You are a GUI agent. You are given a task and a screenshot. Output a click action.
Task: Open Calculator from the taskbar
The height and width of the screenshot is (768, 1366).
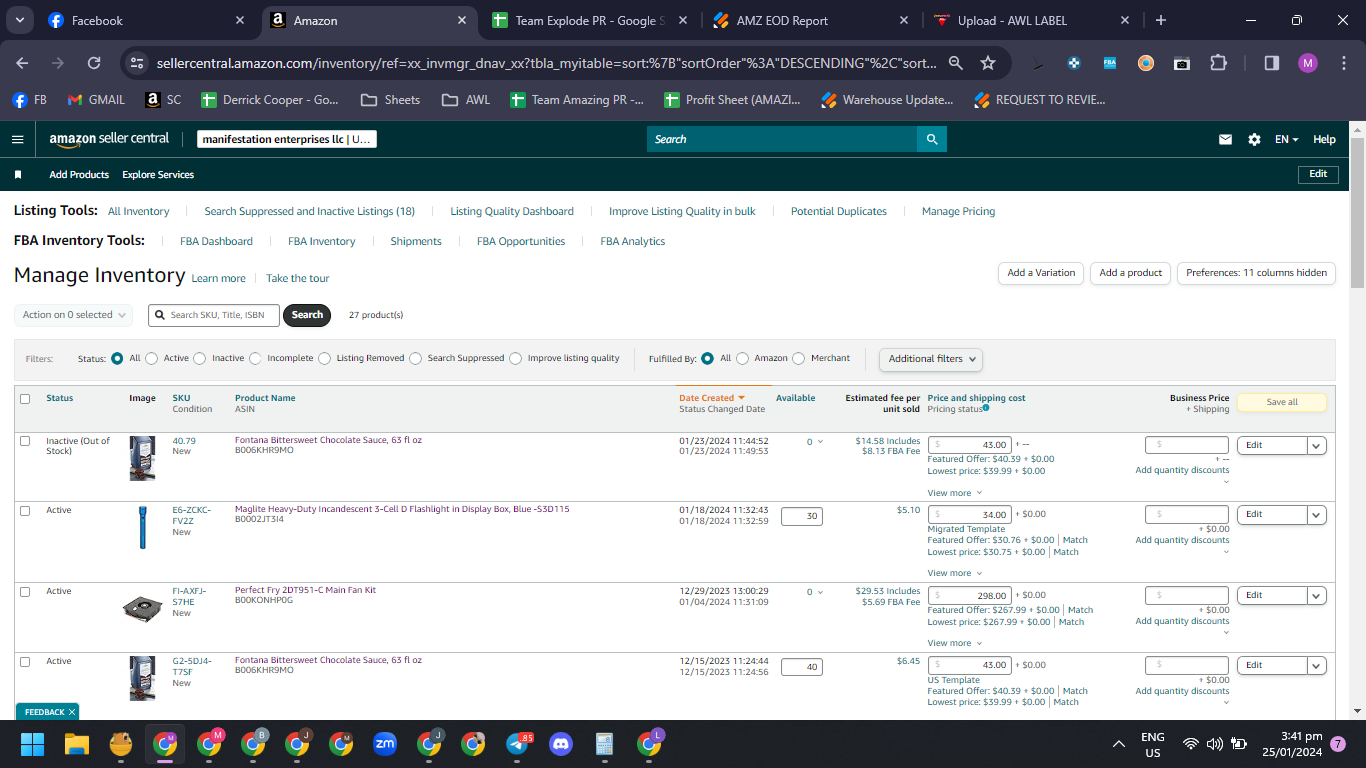click(x=604, y=744)
